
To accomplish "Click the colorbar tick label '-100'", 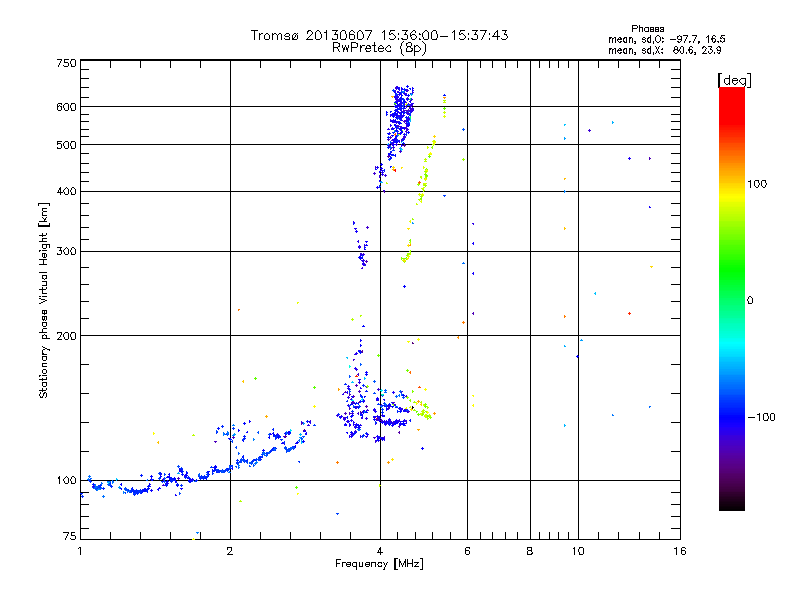I will [x=761, y=417].
